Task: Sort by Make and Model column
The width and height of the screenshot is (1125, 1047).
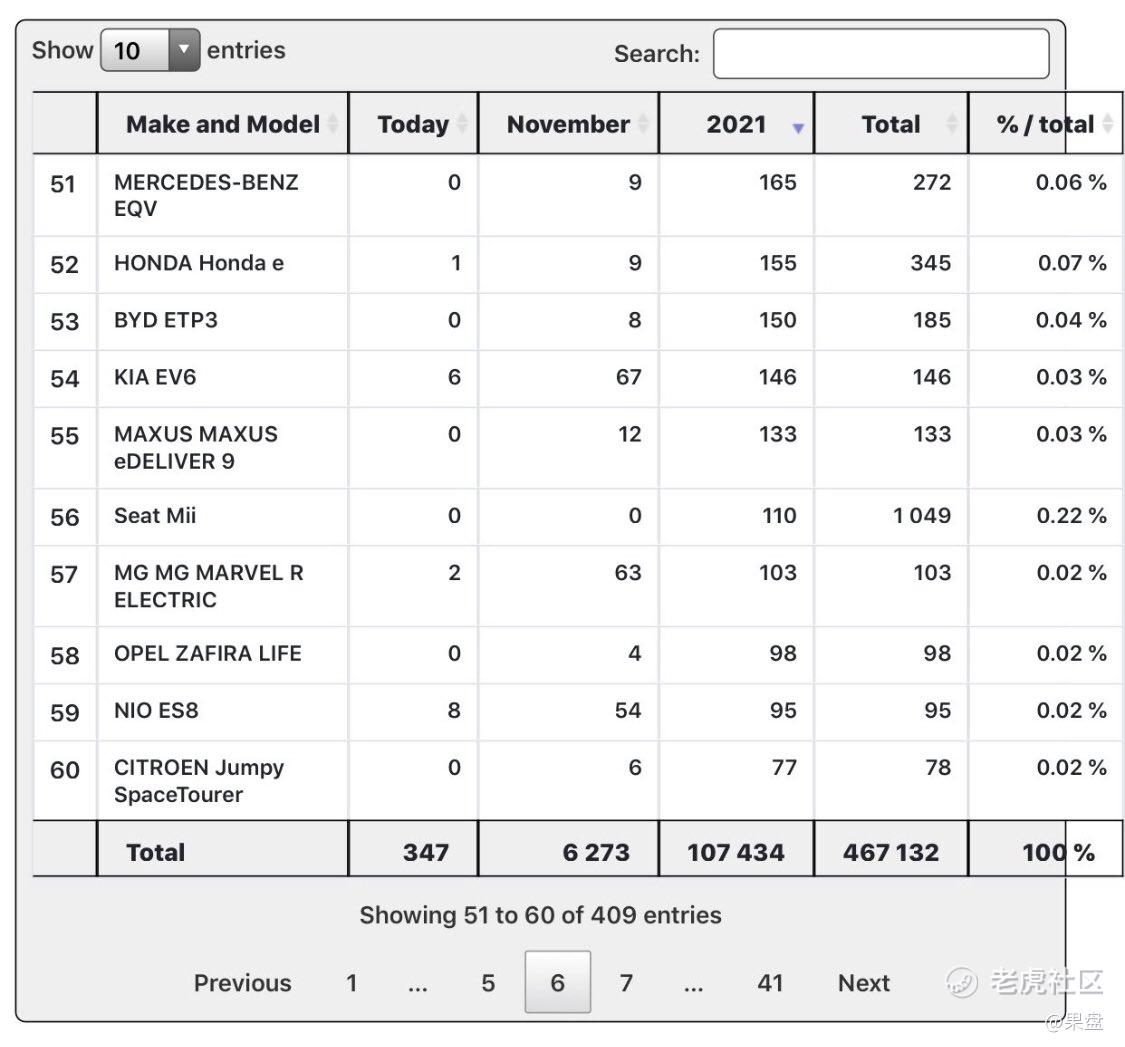Action: point(222,123)
